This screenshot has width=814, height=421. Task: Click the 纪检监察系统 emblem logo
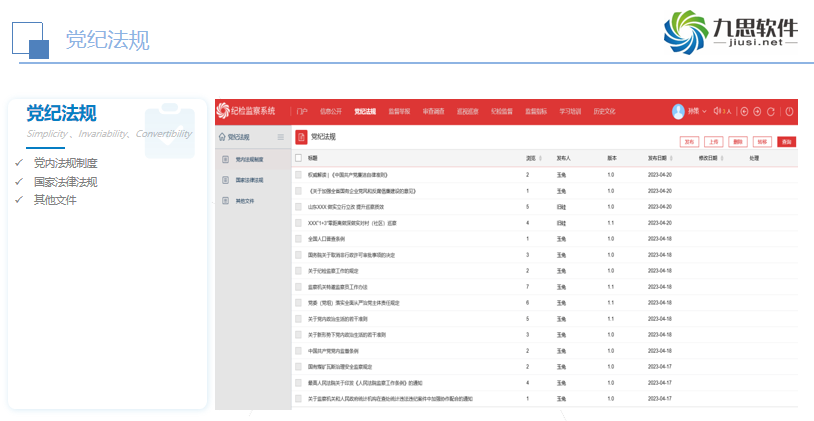pos(223,111)
